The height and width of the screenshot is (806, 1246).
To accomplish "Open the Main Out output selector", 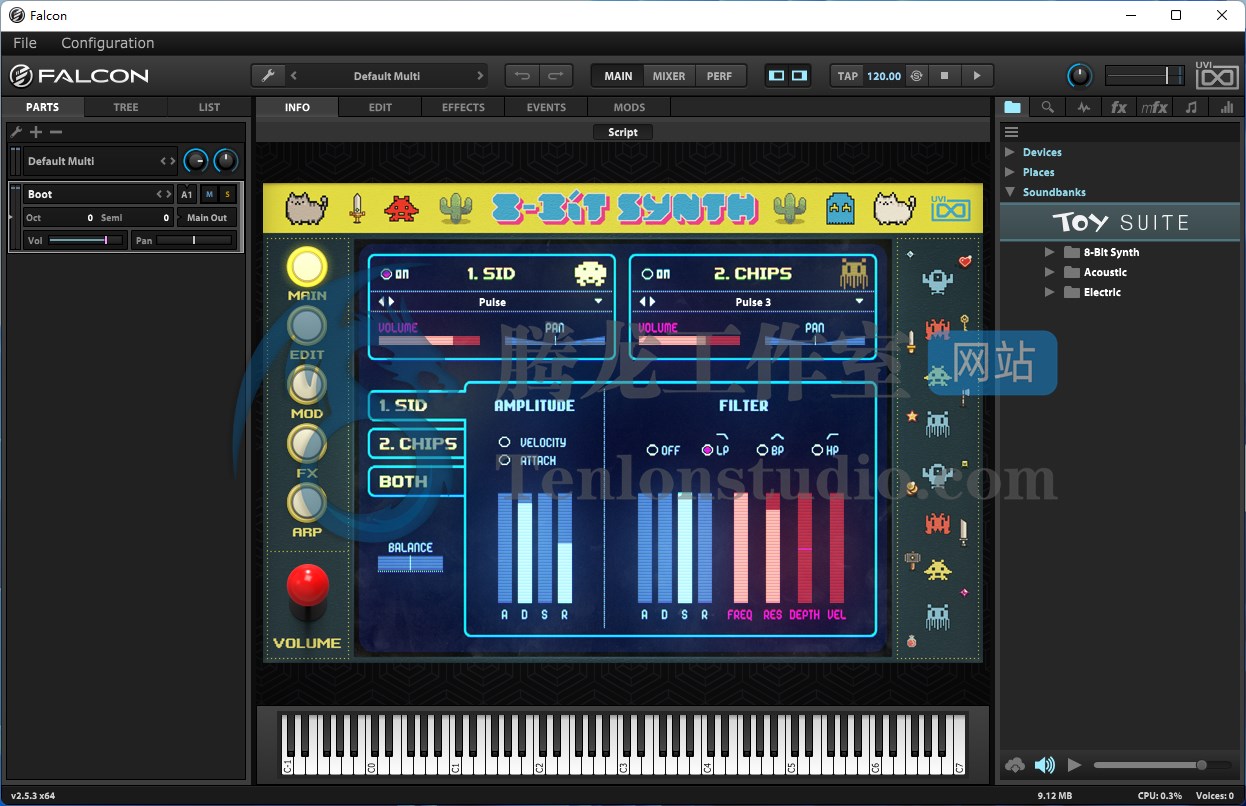I will click(x=207, y=217).
